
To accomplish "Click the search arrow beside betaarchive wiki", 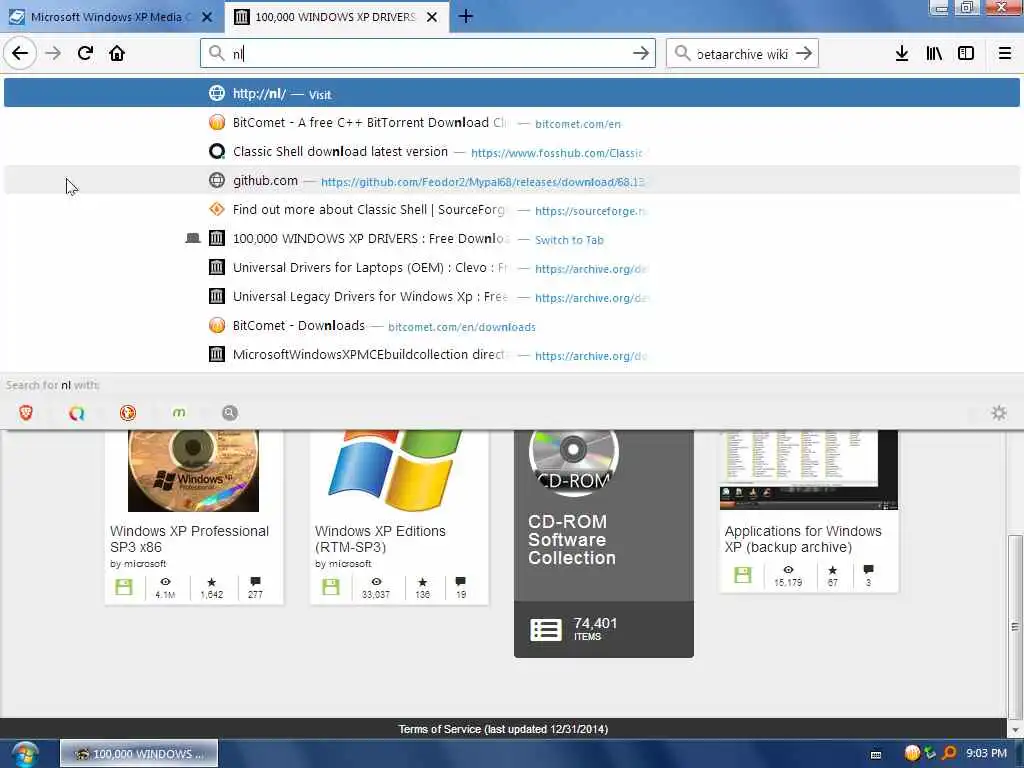I will (x=804, y=54).
